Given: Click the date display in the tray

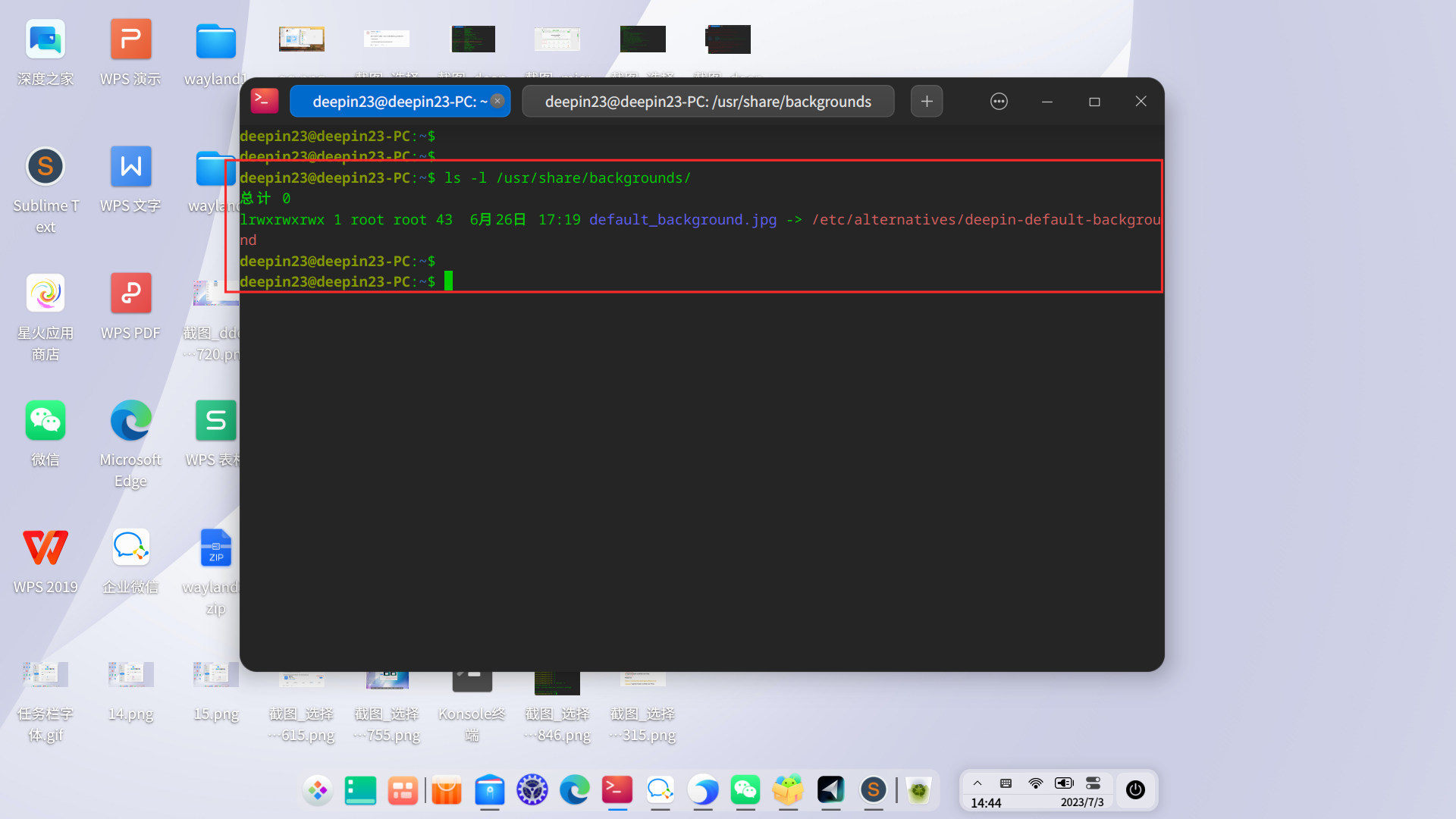Looking at the screenshot, I should point(1082,802).
